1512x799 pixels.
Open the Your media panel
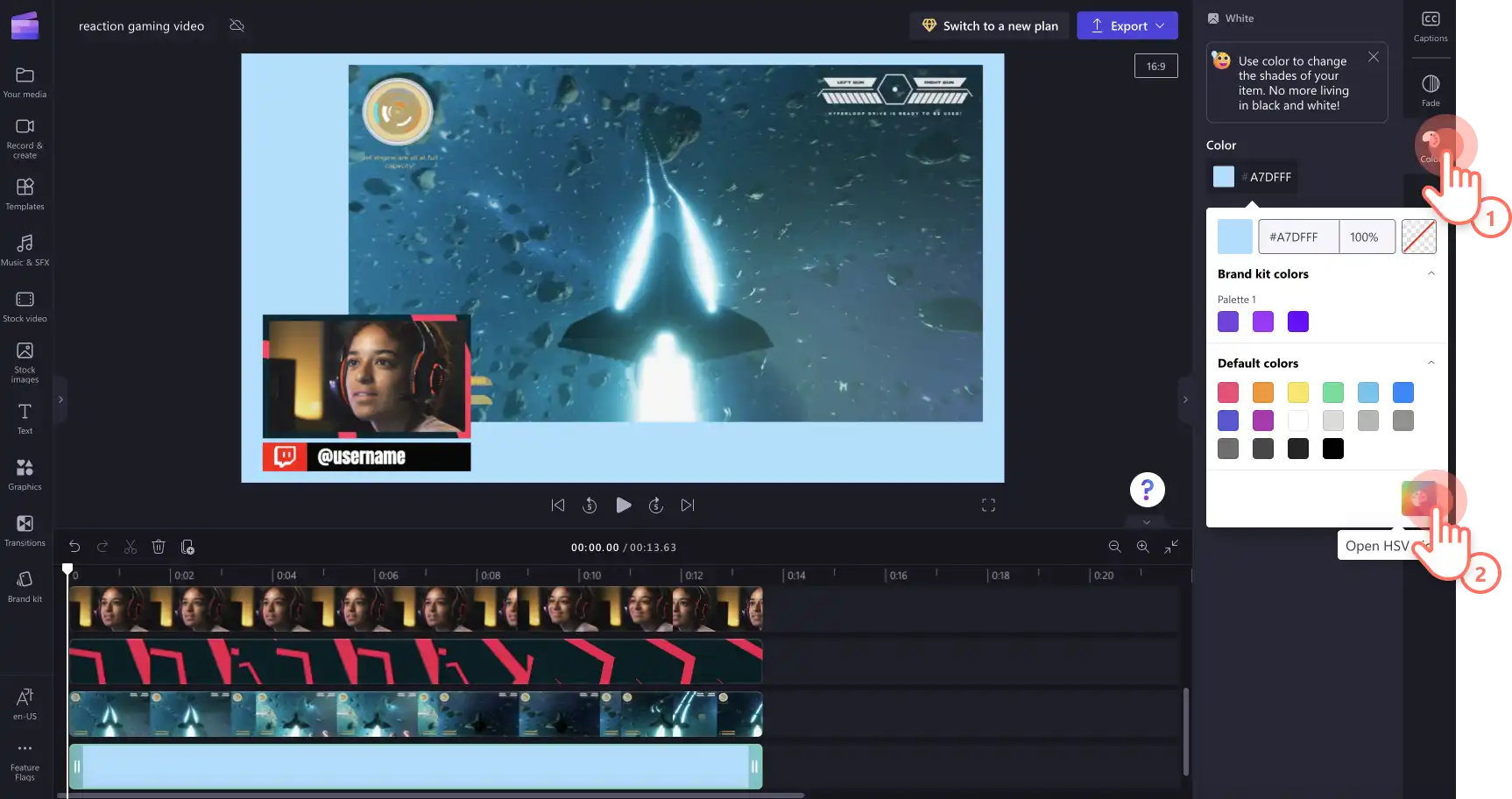[x=25, y=82]
